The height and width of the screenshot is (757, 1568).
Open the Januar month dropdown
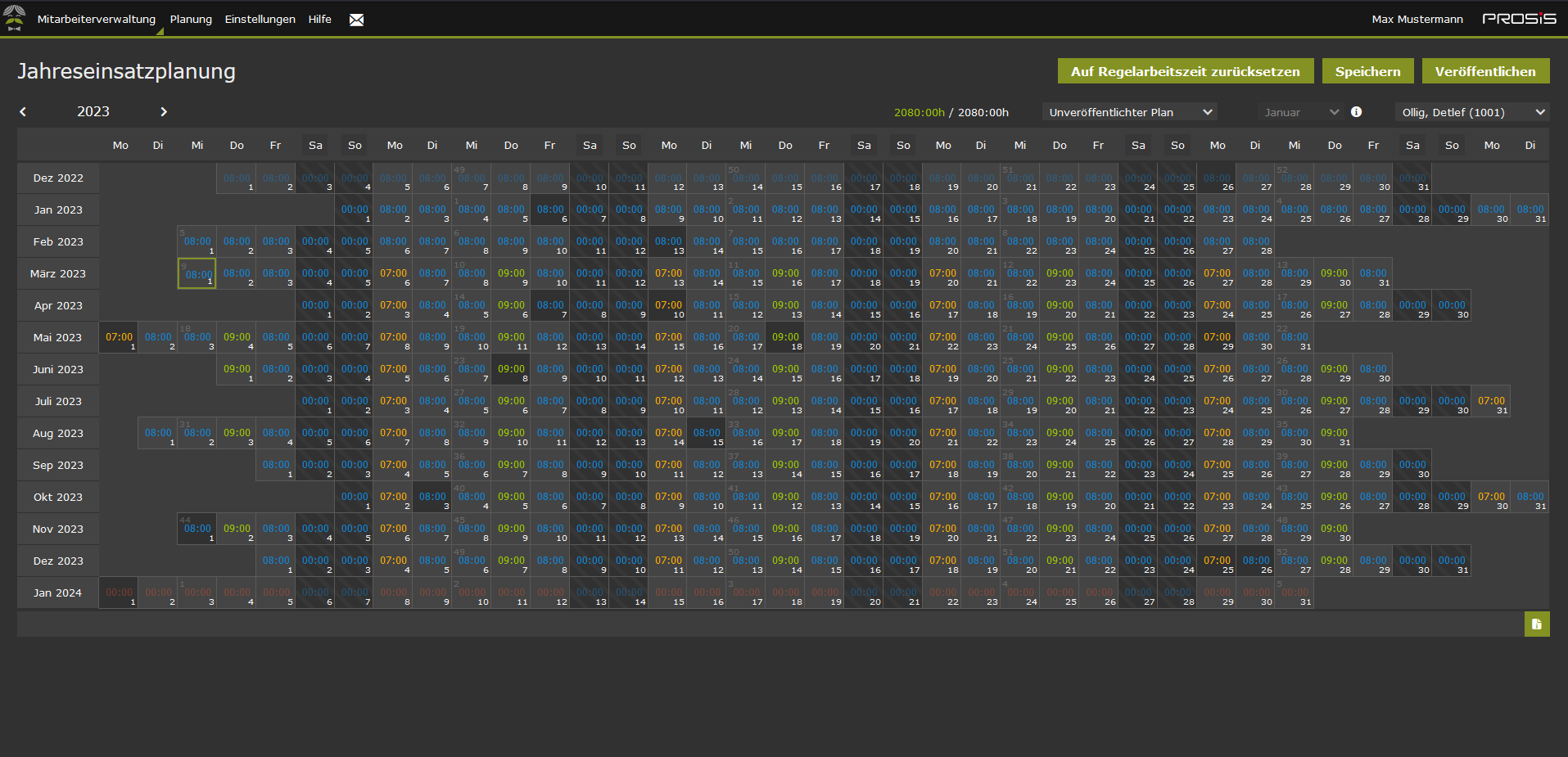[x=1300, y=112]
